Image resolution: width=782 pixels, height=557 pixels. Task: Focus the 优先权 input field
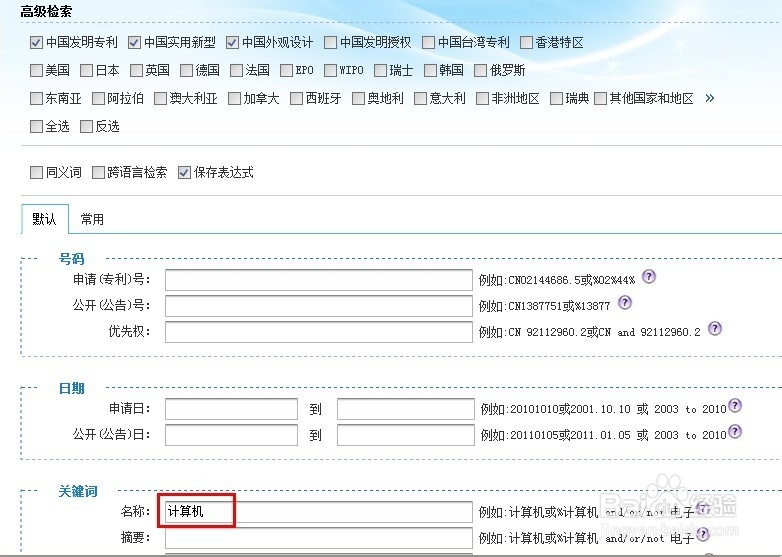tap(319, 332)
